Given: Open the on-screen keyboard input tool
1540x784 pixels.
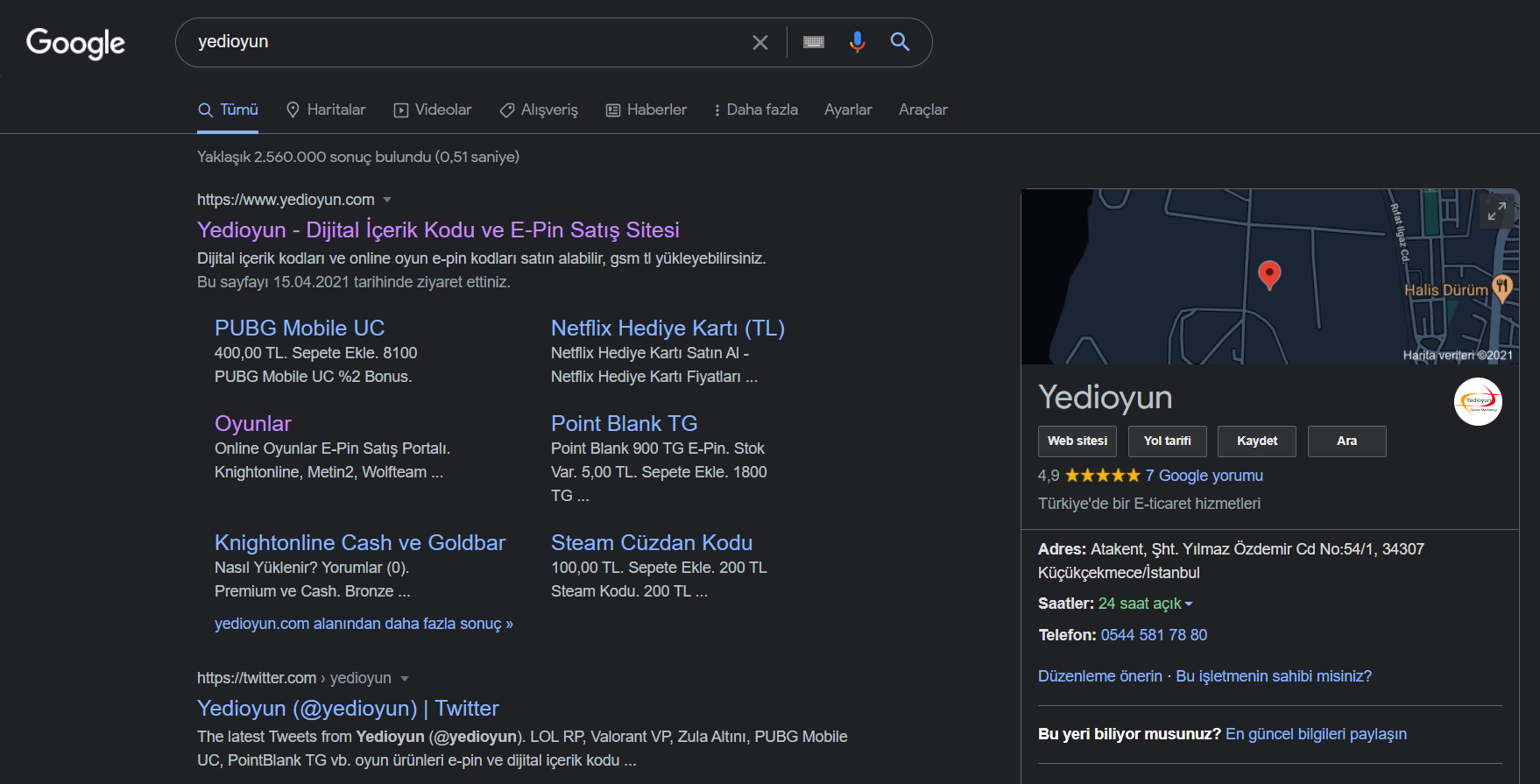Looking at the screenshot, I should tap(814, 42).
